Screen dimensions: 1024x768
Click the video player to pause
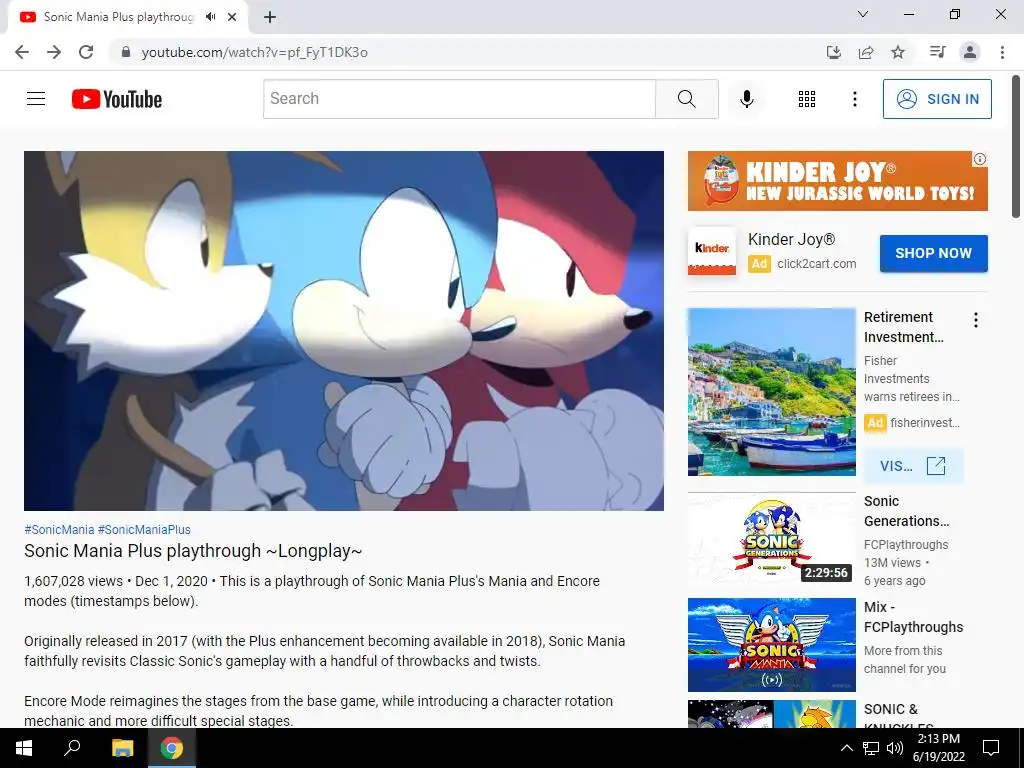[344, 331]
